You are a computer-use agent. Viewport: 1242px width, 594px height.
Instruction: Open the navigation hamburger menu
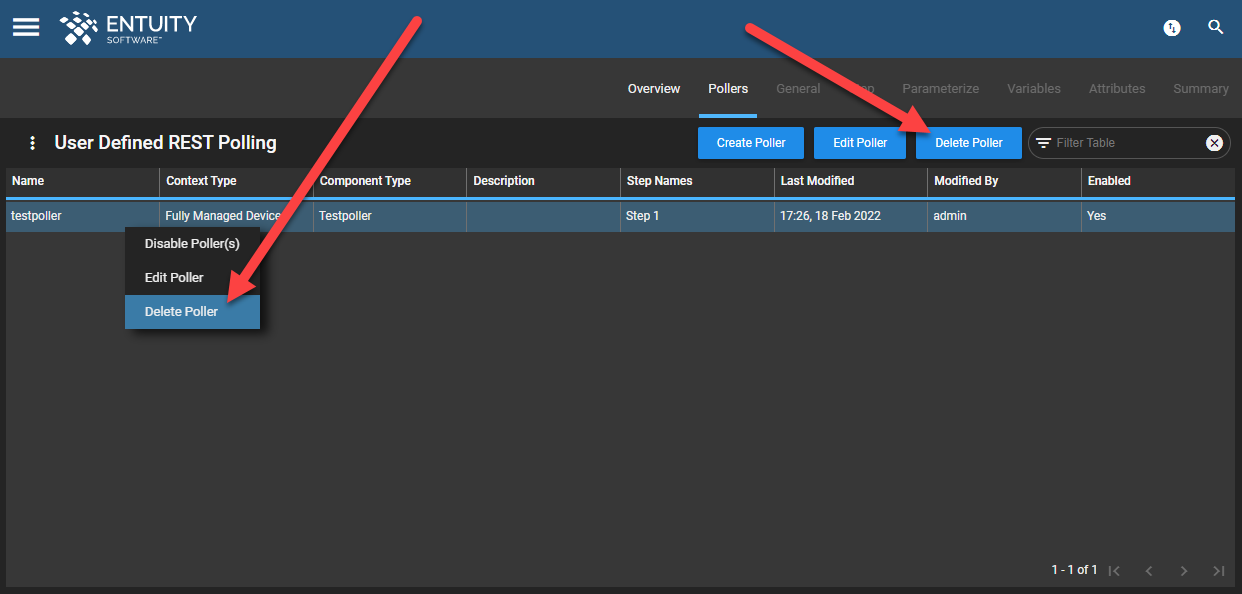pos(25,27)
